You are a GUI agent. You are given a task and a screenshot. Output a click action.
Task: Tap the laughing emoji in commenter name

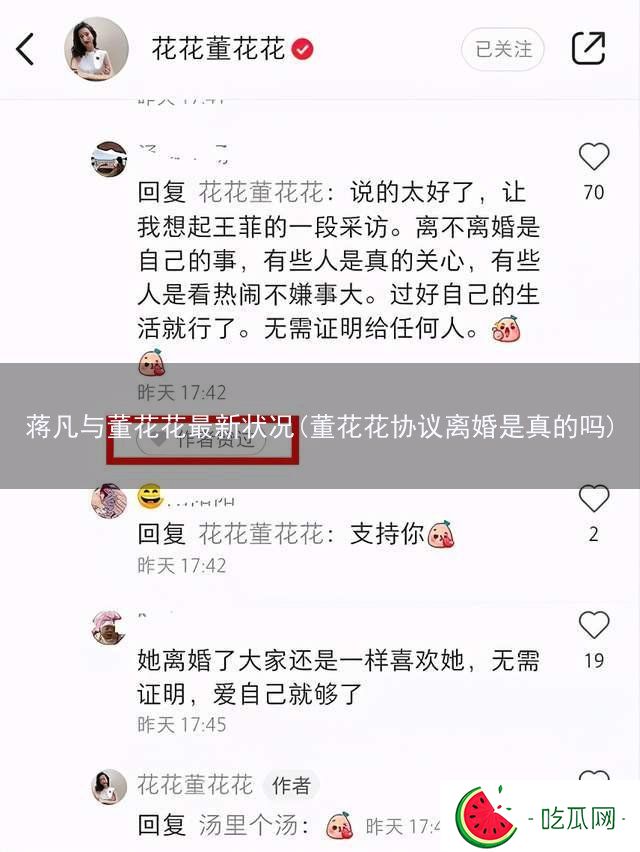tap(150, 496)
